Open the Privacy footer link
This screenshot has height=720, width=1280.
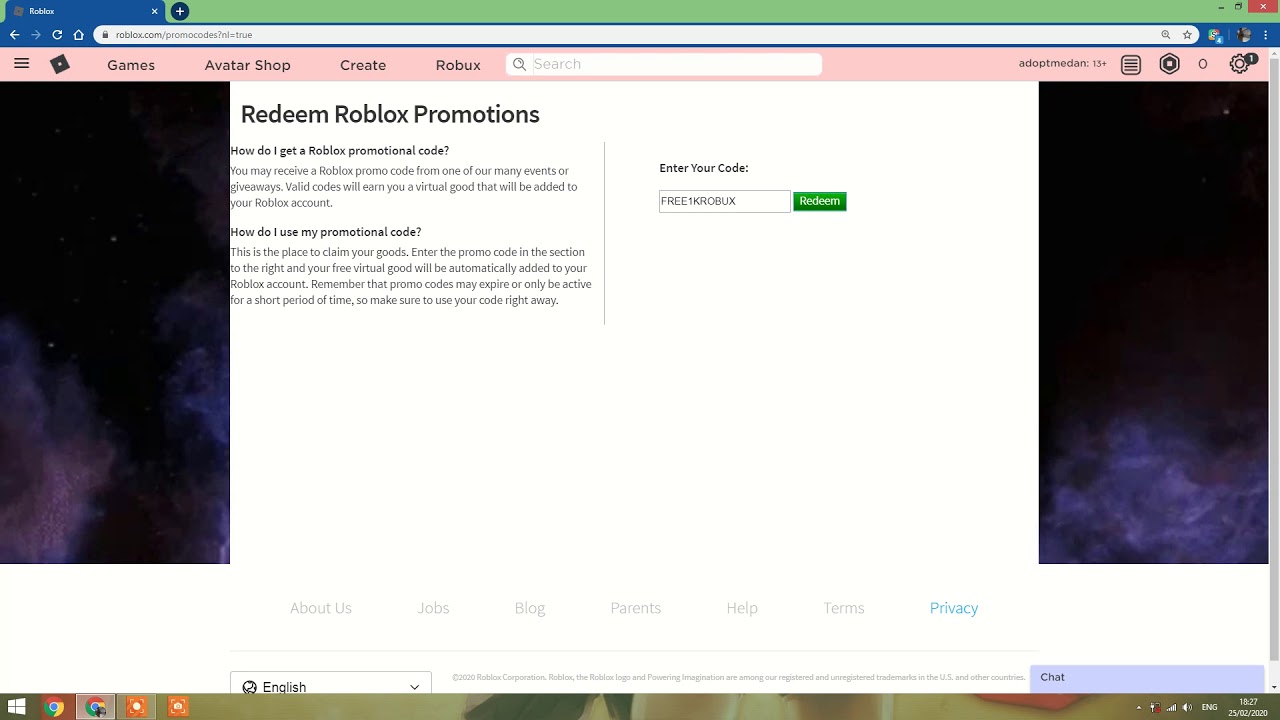[x=954, y=608]
